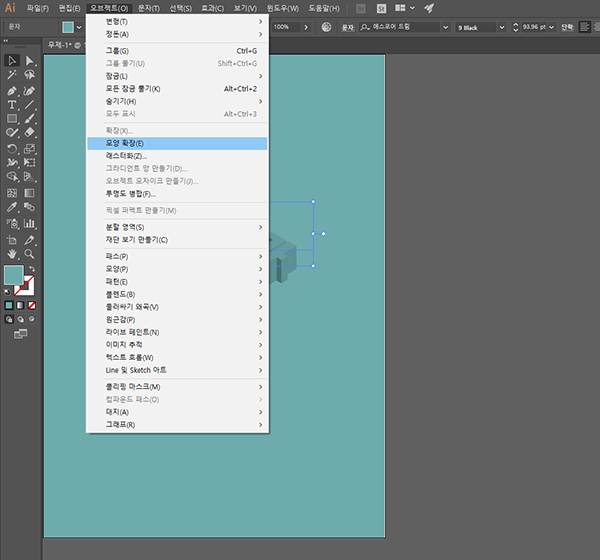
Task: Set paint mode to Gradient
Action: pos(20,305)
